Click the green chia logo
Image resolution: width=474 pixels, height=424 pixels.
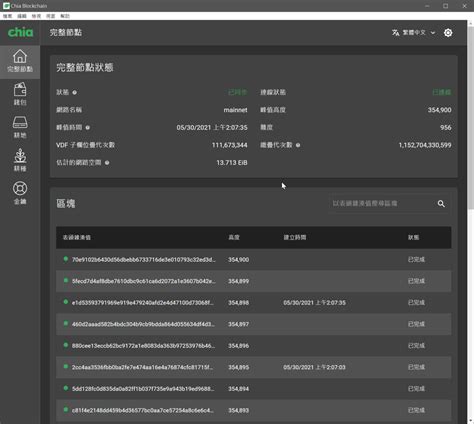point(20,32)
